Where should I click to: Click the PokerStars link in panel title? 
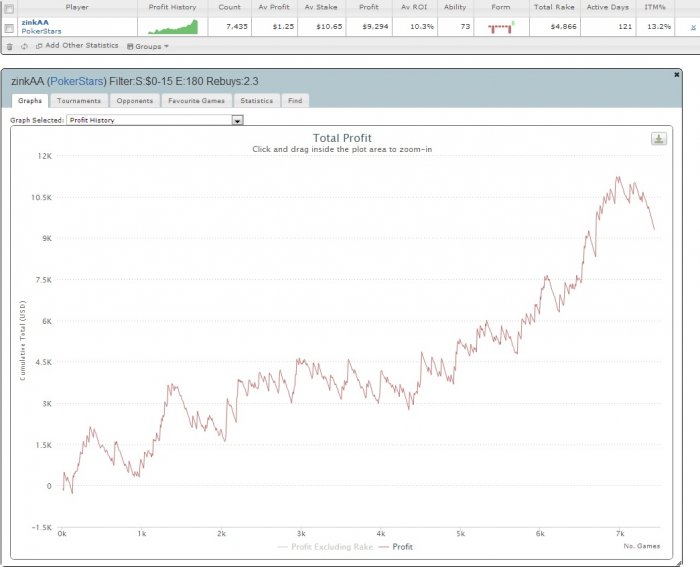[77, 81]
